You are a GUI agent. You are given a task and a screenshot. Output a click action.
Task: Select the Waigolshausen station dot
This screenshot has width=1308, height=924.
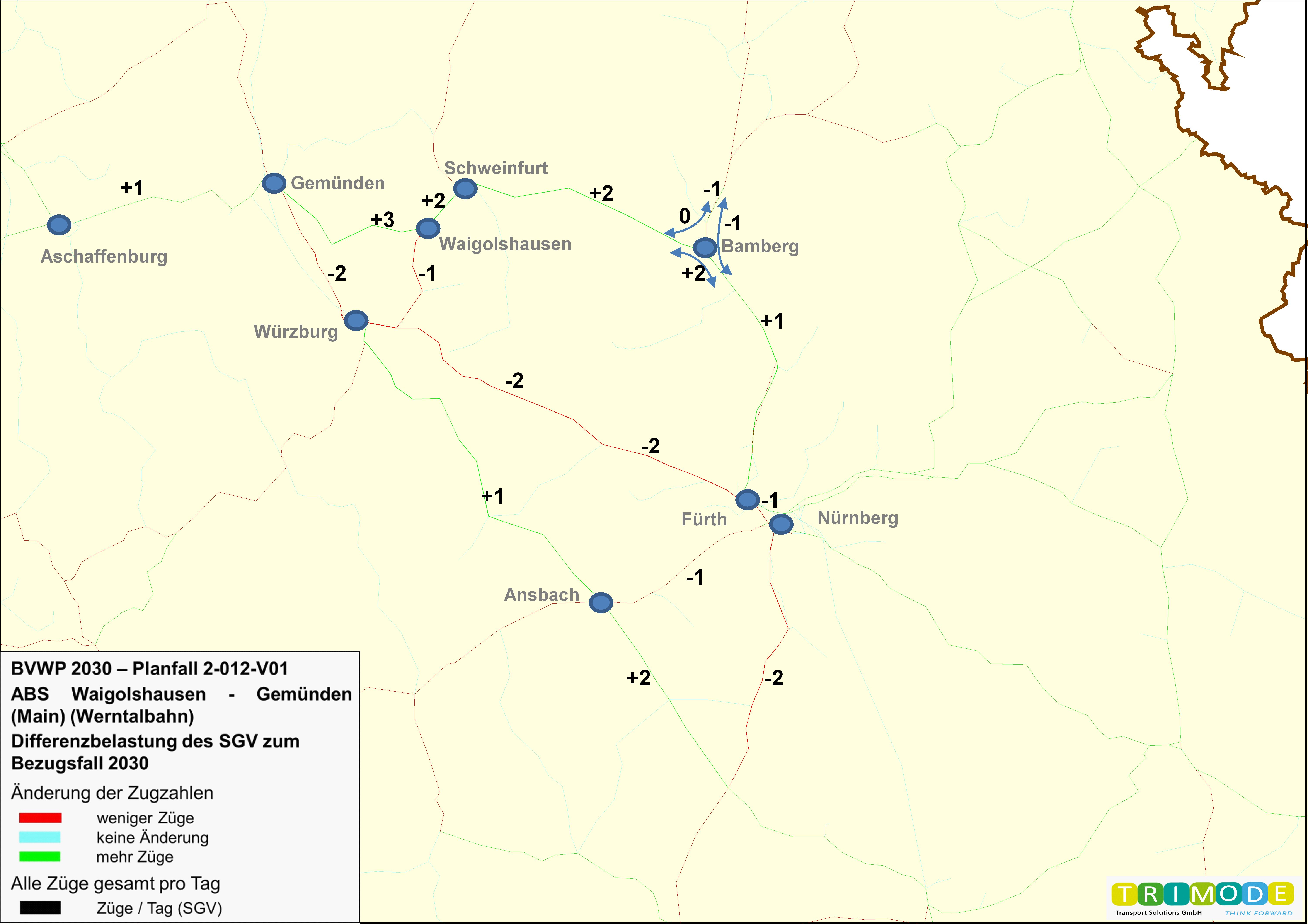[428, 228]
